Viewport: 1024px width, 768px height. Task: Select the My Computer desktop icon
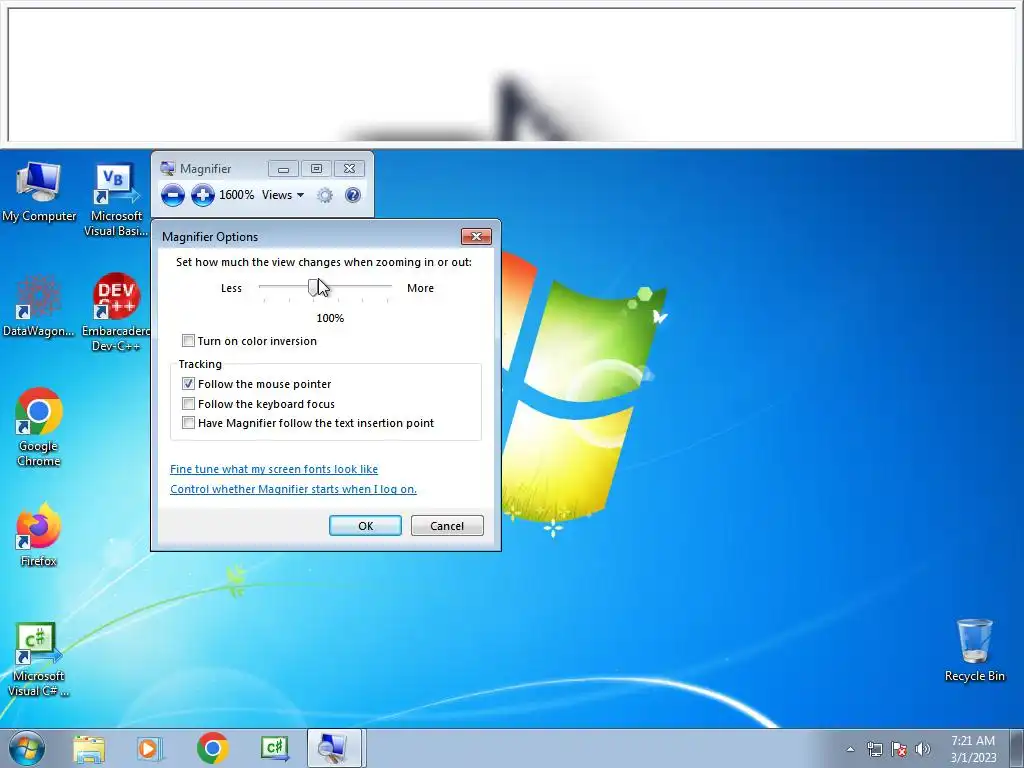point(39,191)
